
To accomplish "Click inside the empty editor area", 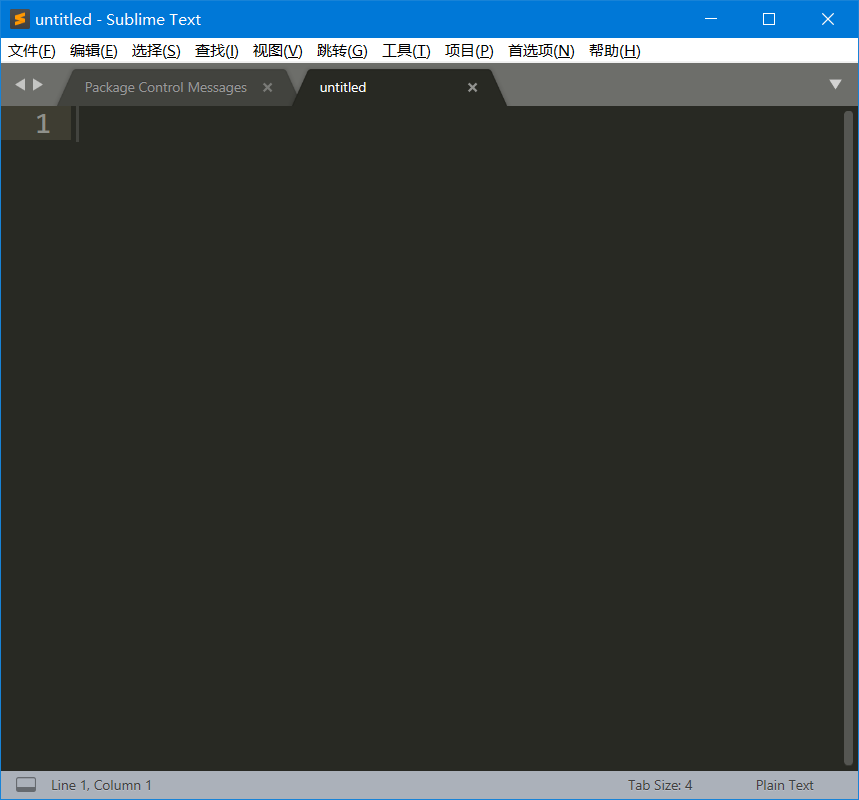I will point(430,400).
